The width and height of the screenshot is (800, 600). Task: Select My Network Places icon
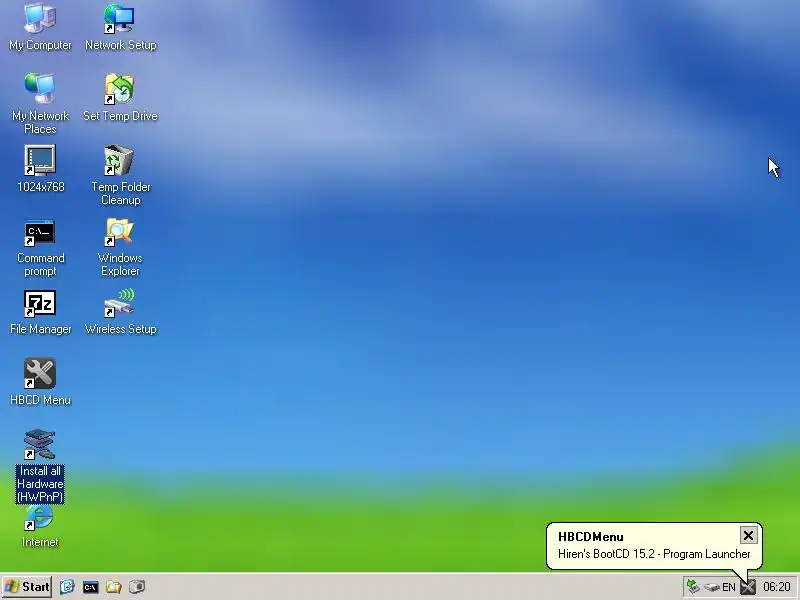[x=40, y=103]
